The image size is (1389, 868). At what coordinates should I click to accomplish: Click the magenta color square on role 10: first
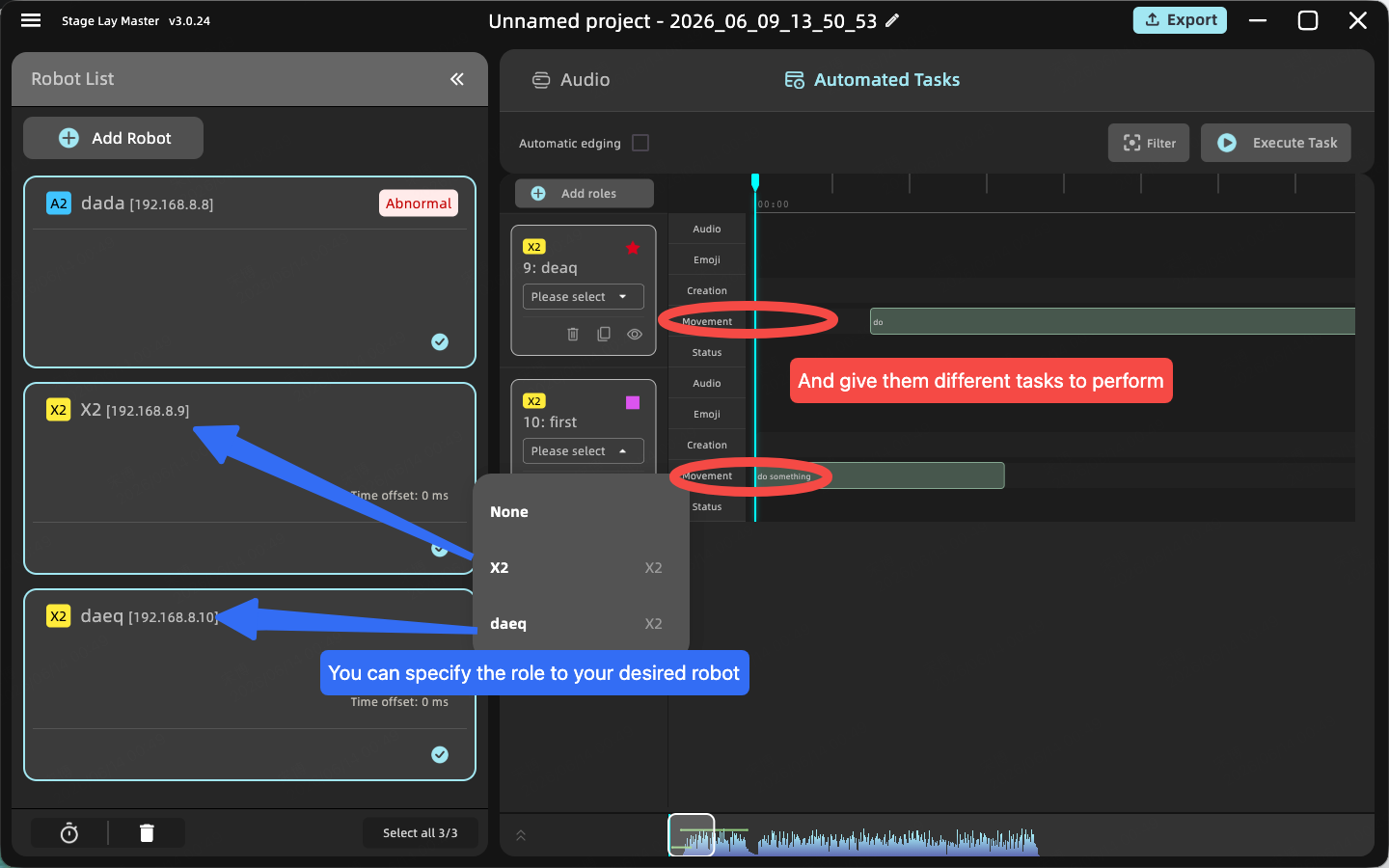pyautogui.click(x=633, y=402)
